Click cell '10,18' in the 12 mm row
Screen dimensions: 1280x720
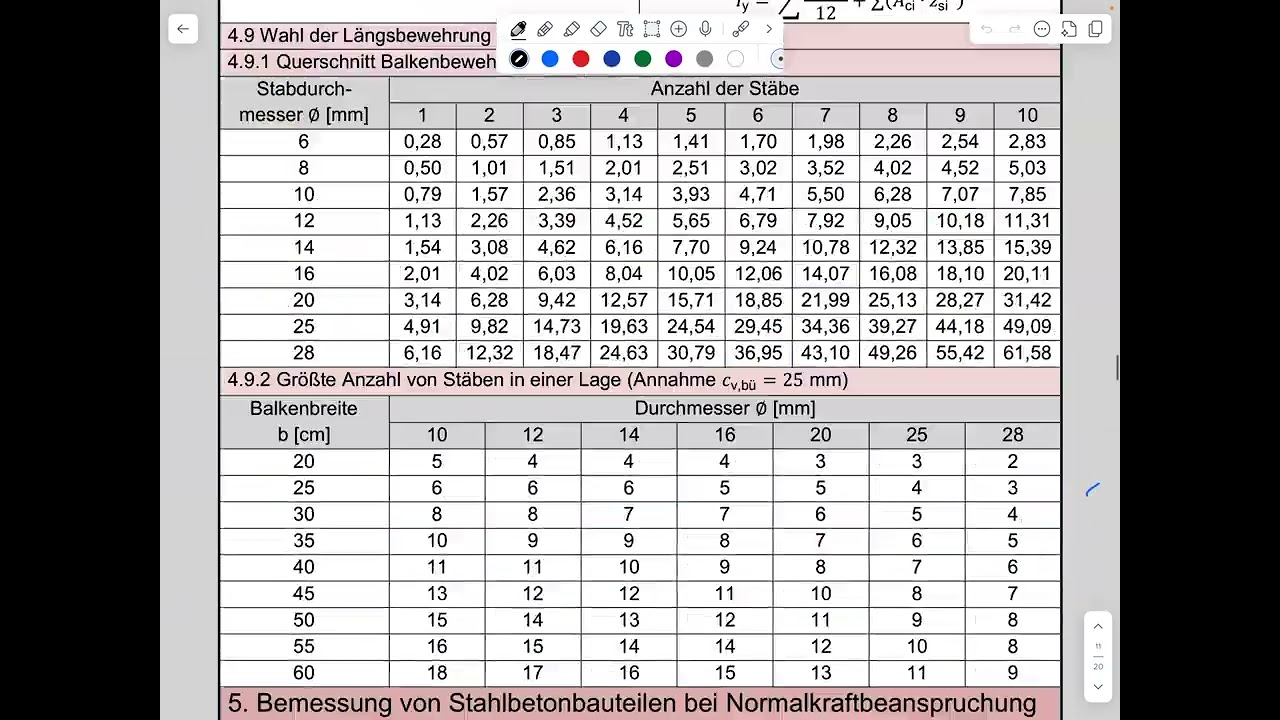tap(960, 221)
